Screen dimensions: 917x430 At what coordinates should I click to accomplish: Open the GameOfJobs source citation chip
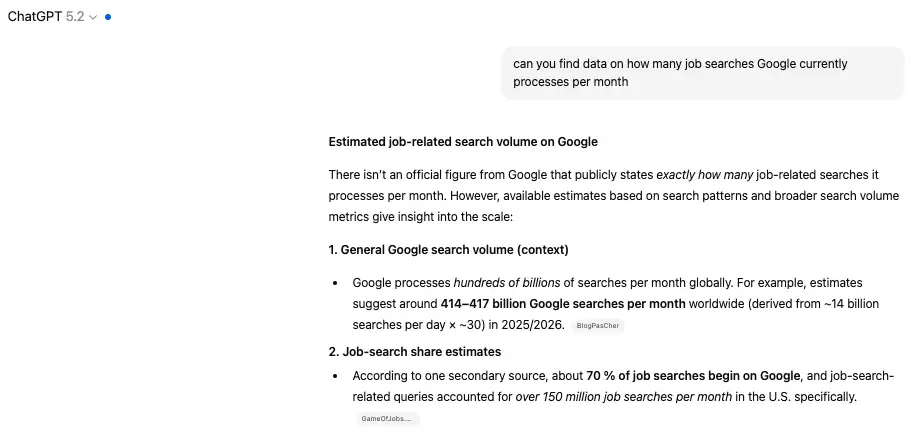click(x=387, y=419)
